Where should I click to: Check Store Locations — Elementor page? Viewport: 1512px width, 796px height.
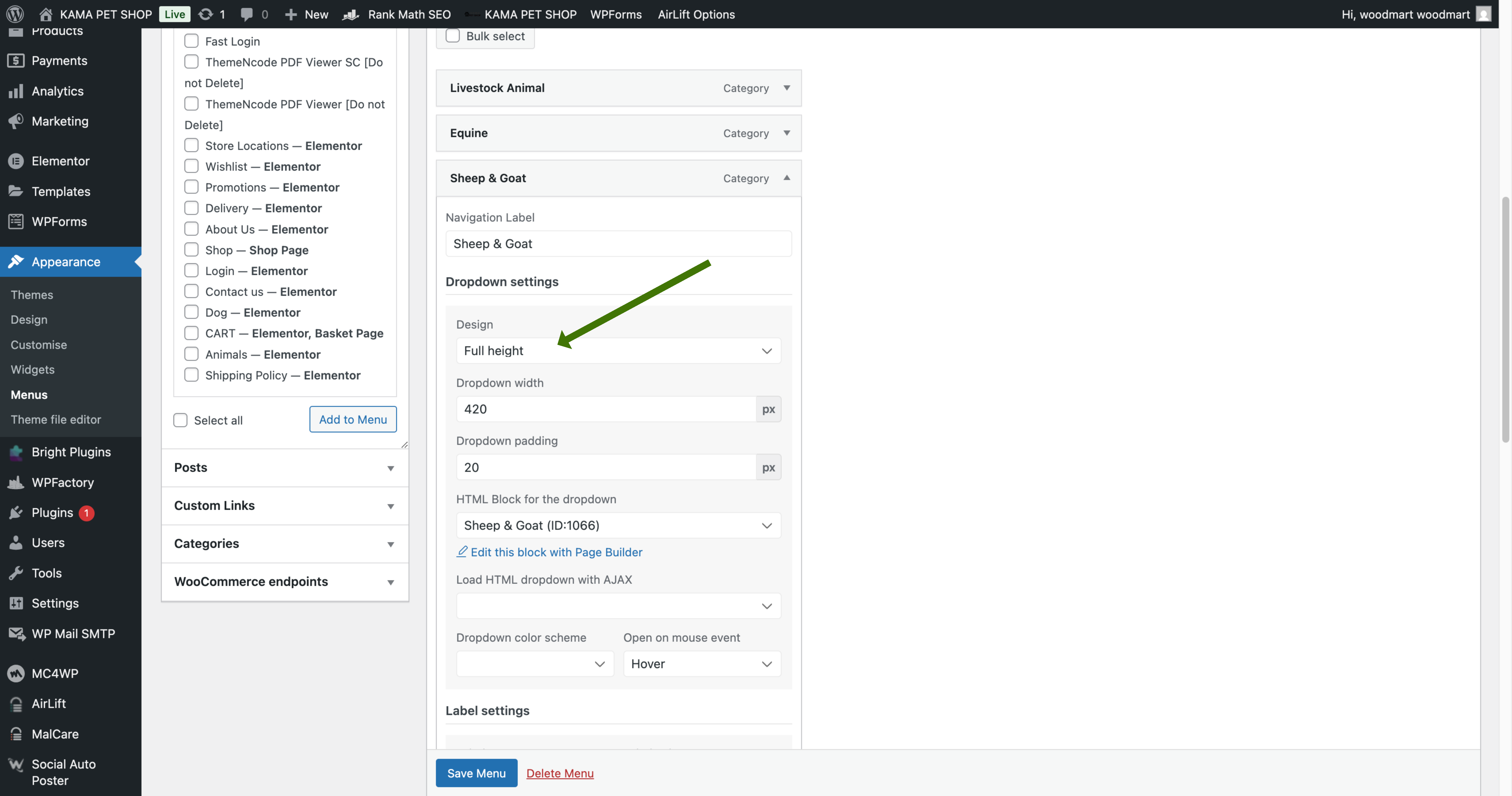click(191, 145)
